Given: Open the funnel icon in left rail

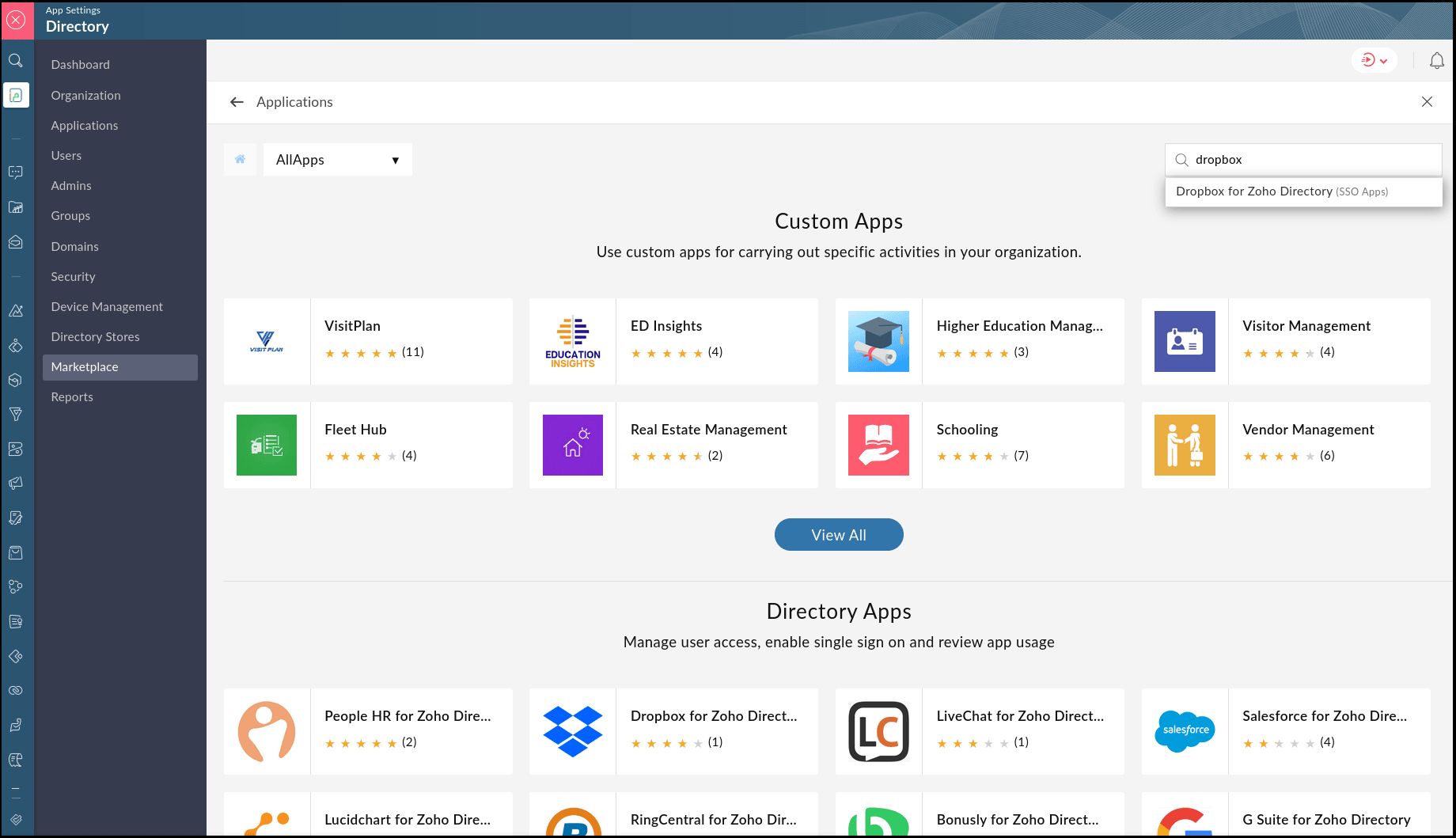Looking at the screenshot, I should coord(16,414).
